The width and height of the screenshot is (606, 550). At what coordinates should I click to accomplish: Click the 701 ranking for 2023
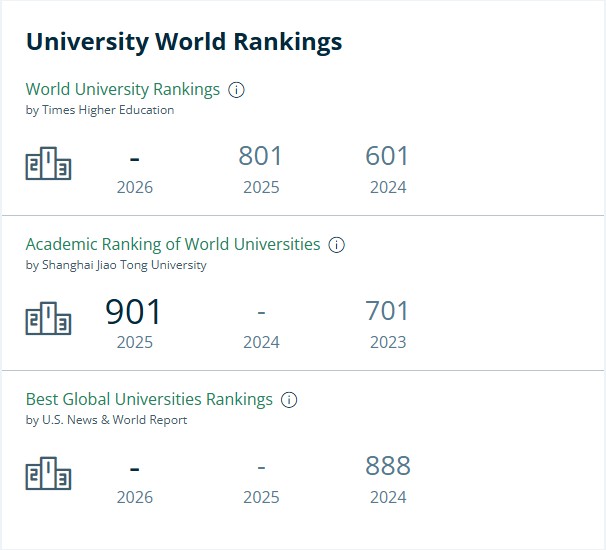coord(387,311)
